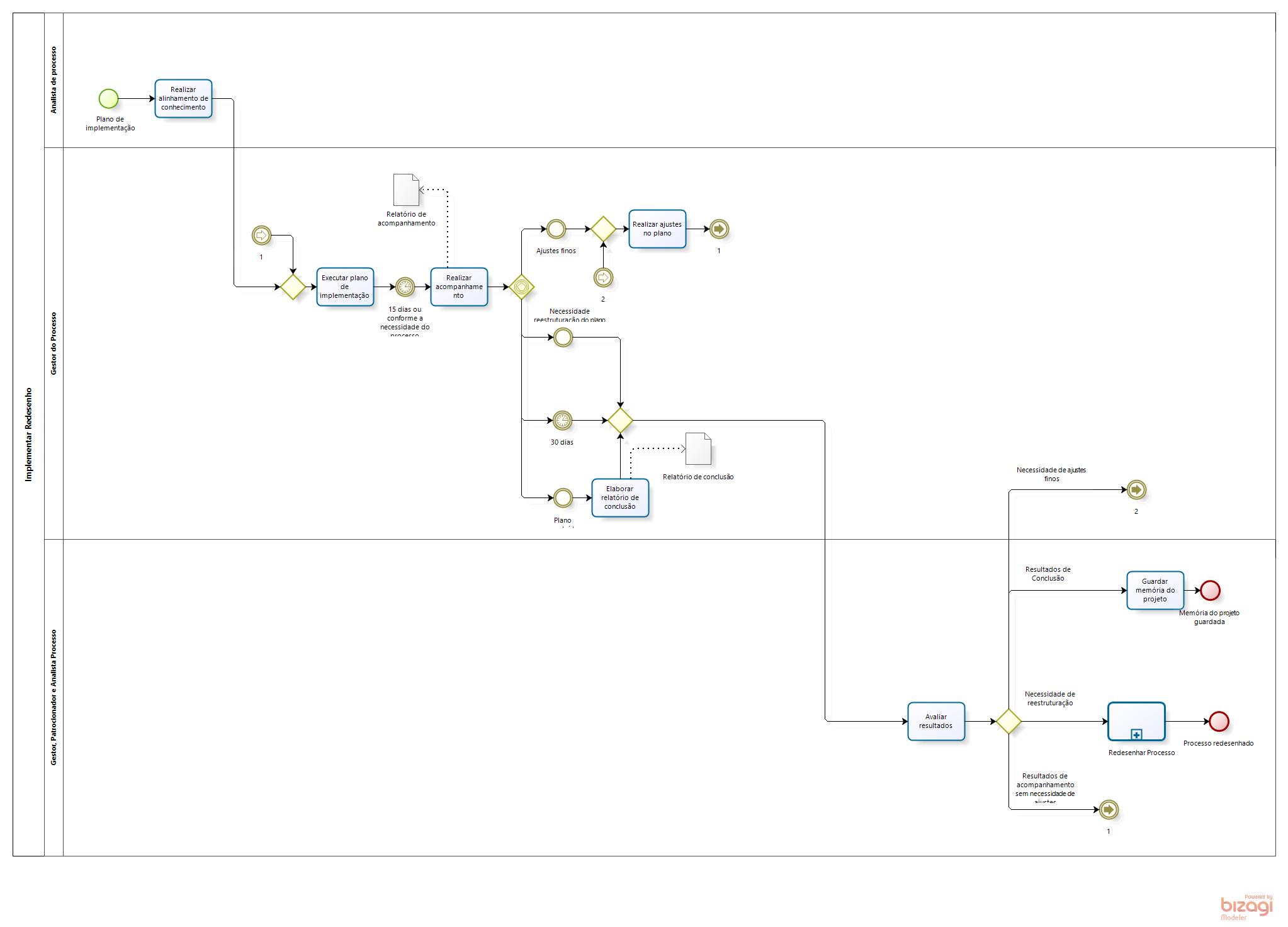Click the 'Avaliar resultados' task box

point(935,721)
